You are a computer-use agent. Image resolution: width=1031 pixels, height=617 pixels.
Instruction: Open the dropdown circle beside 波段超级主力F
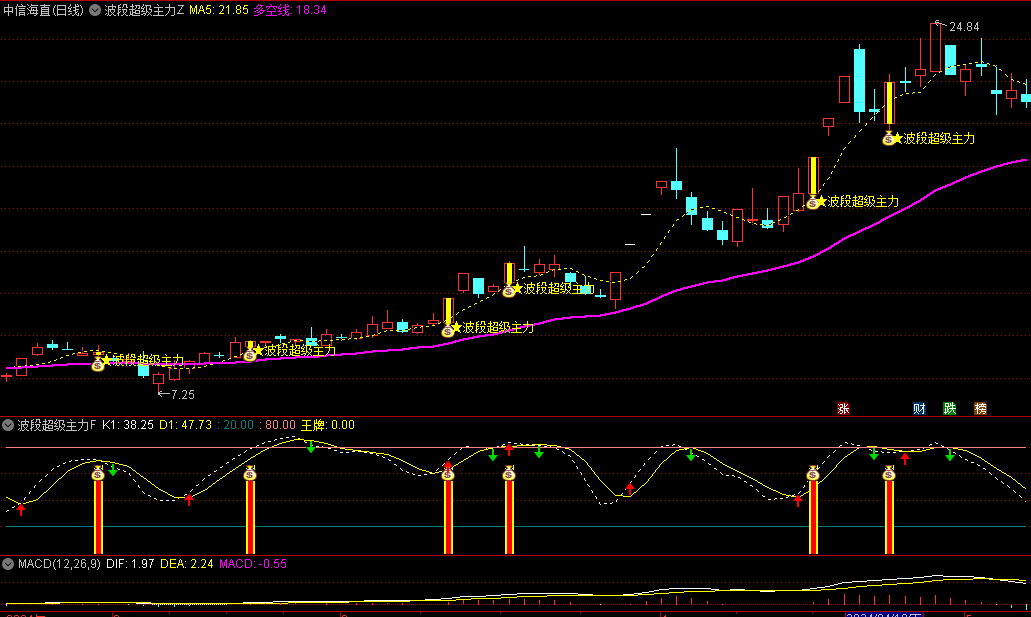coord(8,425)
